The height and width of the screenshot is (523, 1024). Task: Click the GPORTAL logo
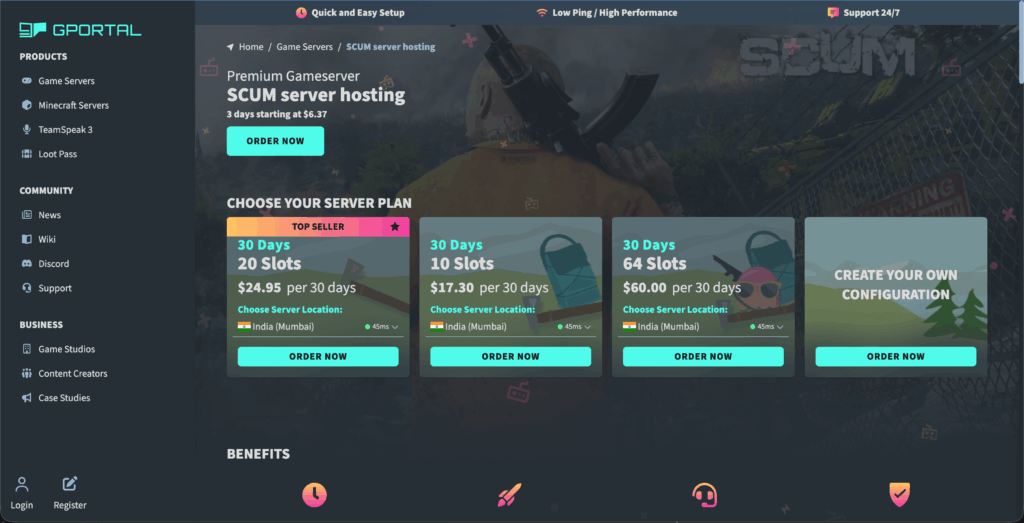tap(80, 29)
